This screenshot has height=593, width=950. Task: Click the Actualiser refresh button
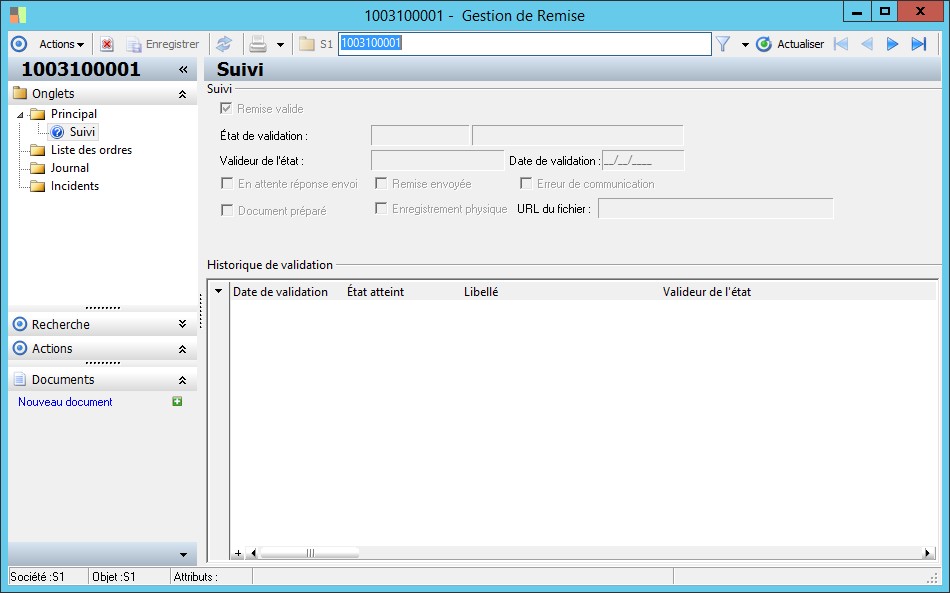[790, 44]
